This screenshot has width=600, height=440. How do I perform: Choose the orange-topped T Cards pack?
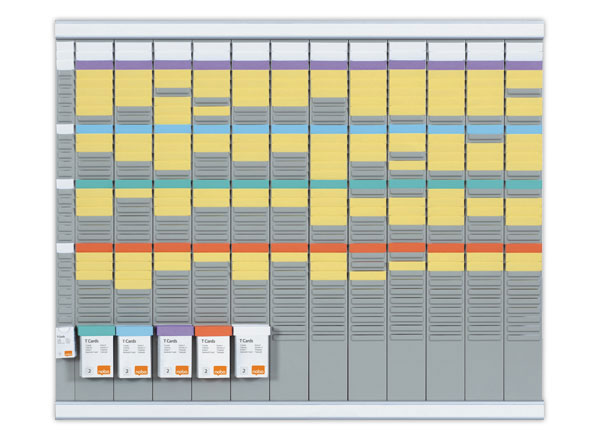coord(212,353)
